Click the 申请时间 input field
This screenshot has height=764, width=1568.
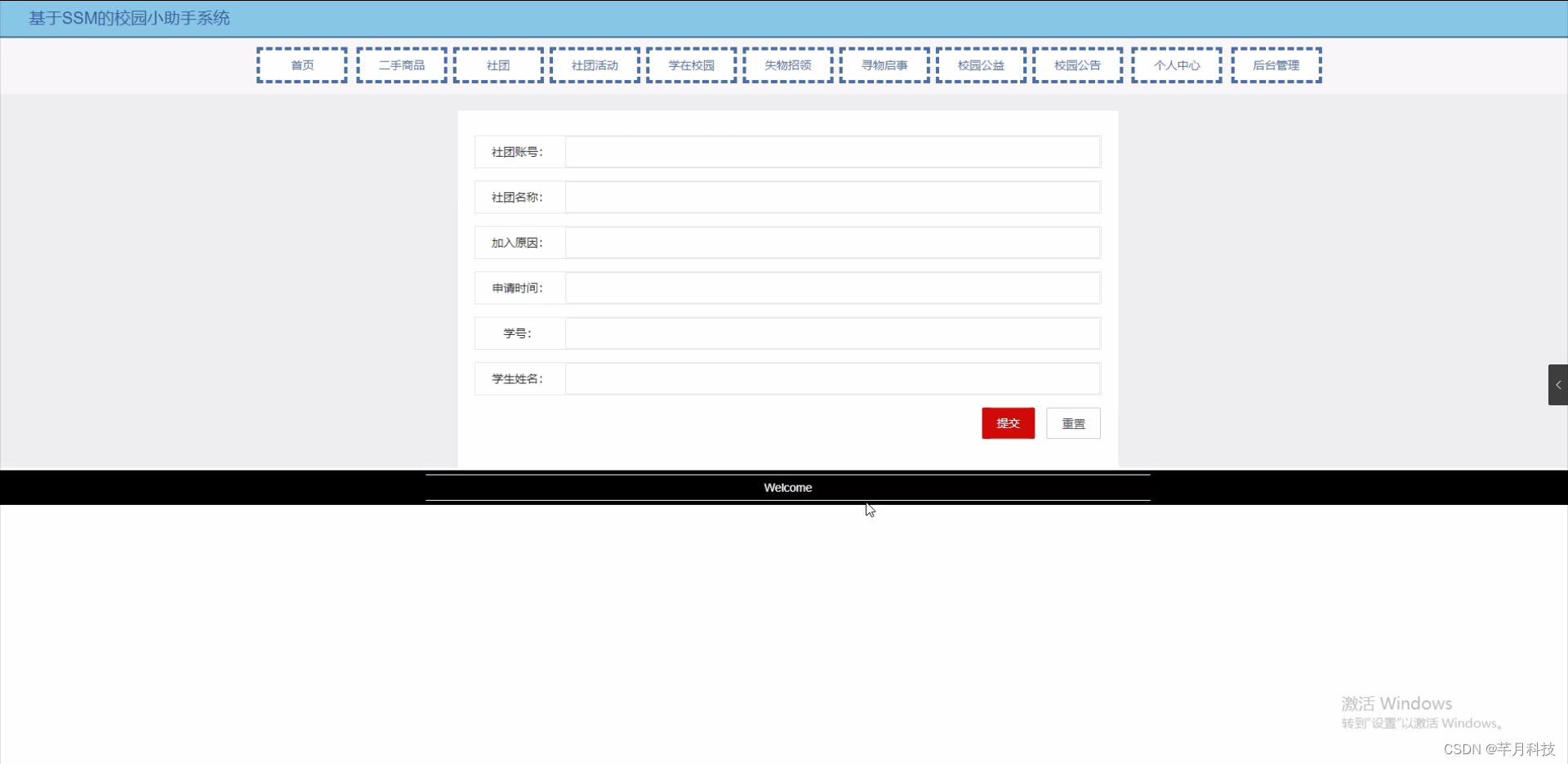[x=832, y=288]
